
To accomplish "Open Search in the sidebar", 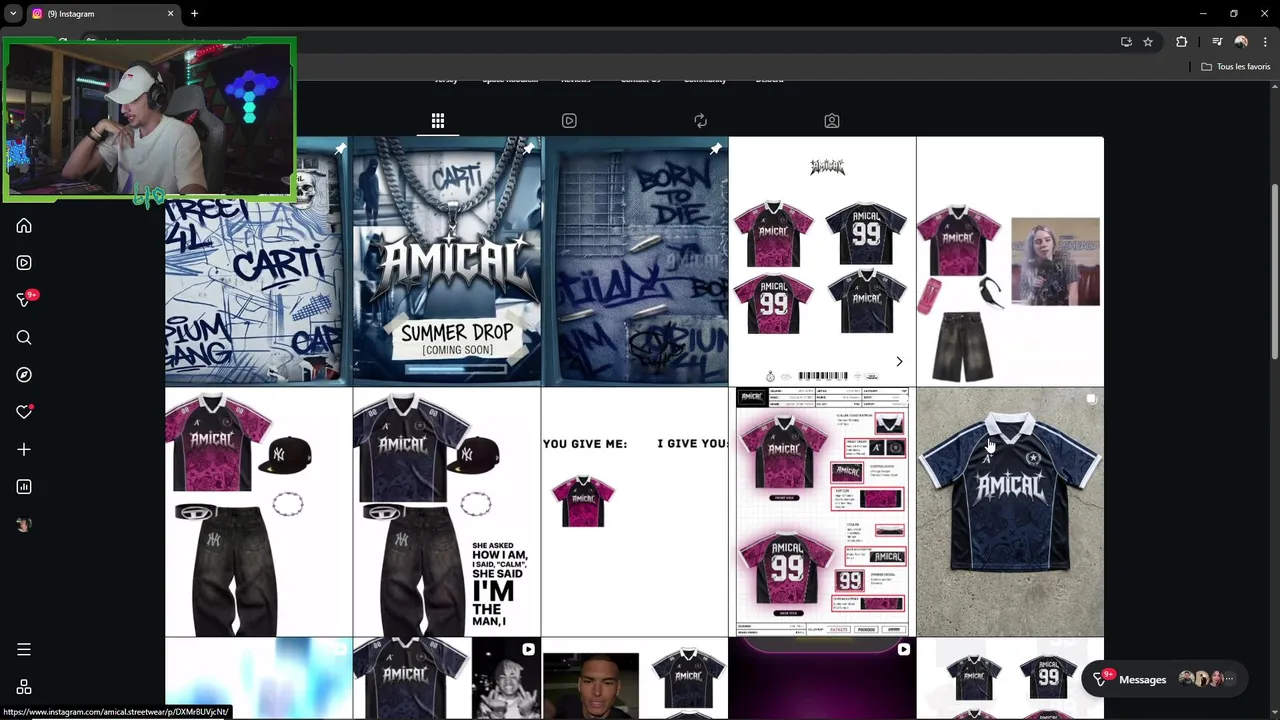I will (24, 338).
